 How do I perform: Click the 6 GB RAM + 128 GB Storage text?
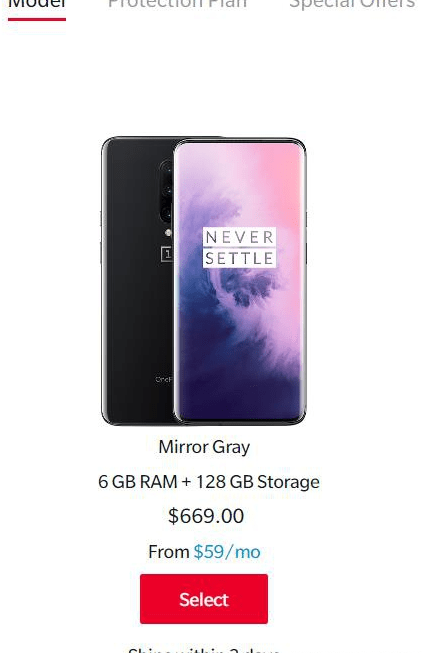pos(209,482)
